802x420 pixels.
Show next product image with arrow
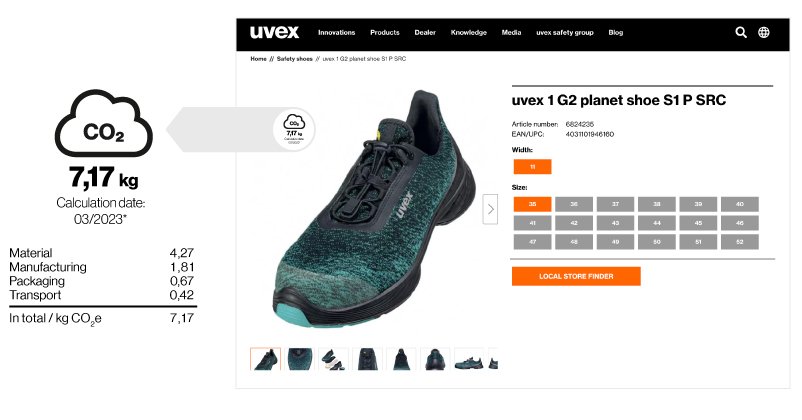(x=490, y=209)
